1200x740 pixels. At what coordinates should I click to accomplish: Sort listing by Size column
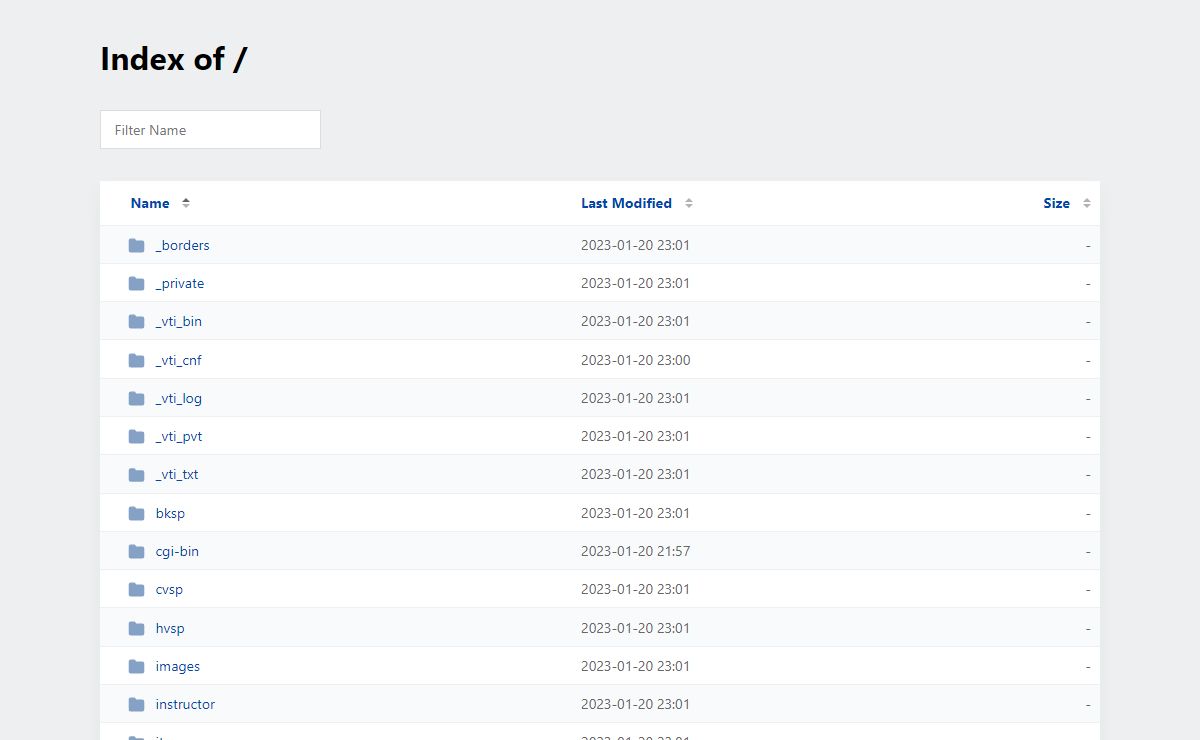(x=1056, y=203)
